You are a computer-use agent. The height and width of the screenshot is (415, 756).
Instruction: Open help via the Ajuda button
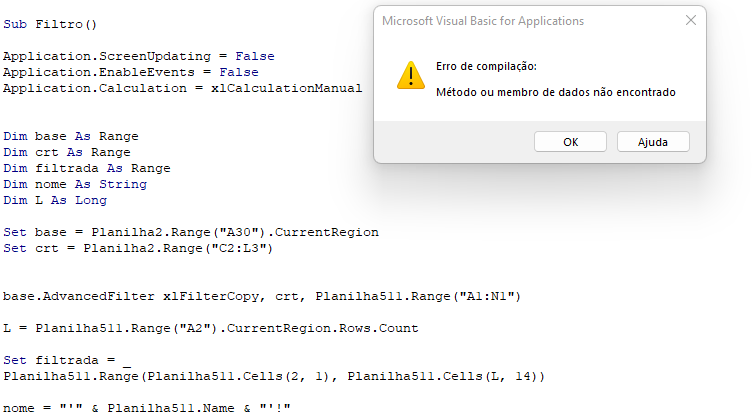pyautogui.click(x=653, y=142)
